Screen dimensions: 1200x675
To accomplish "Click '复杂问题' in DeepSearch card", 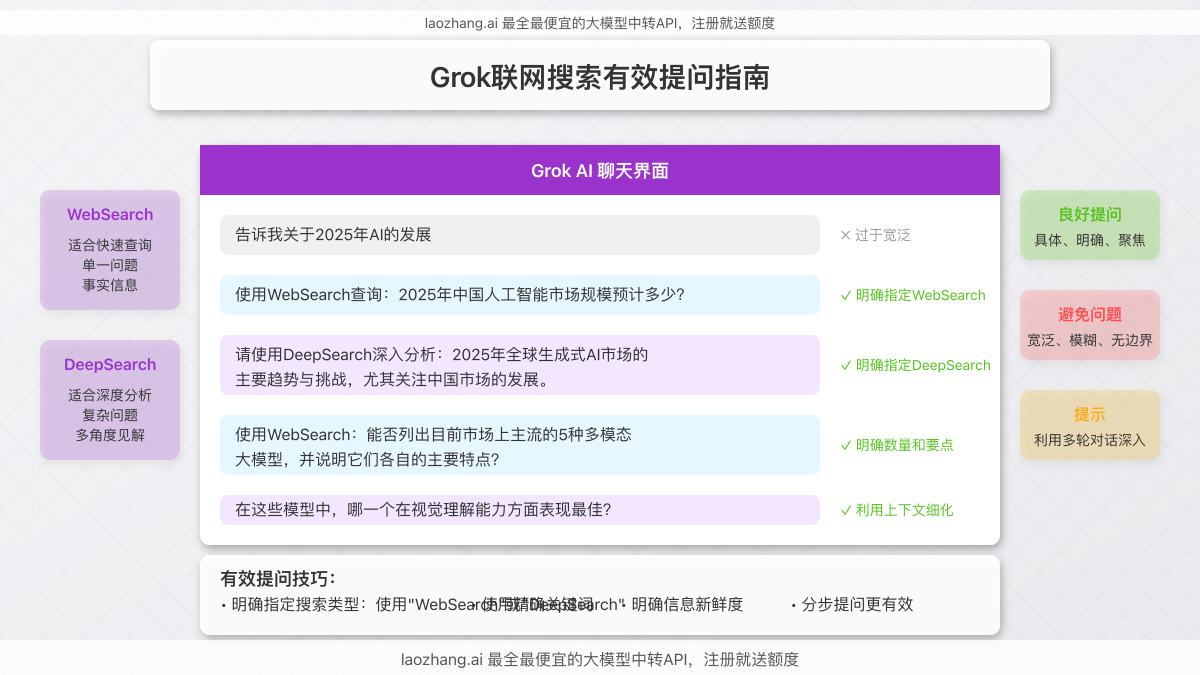I will (110, 415).
